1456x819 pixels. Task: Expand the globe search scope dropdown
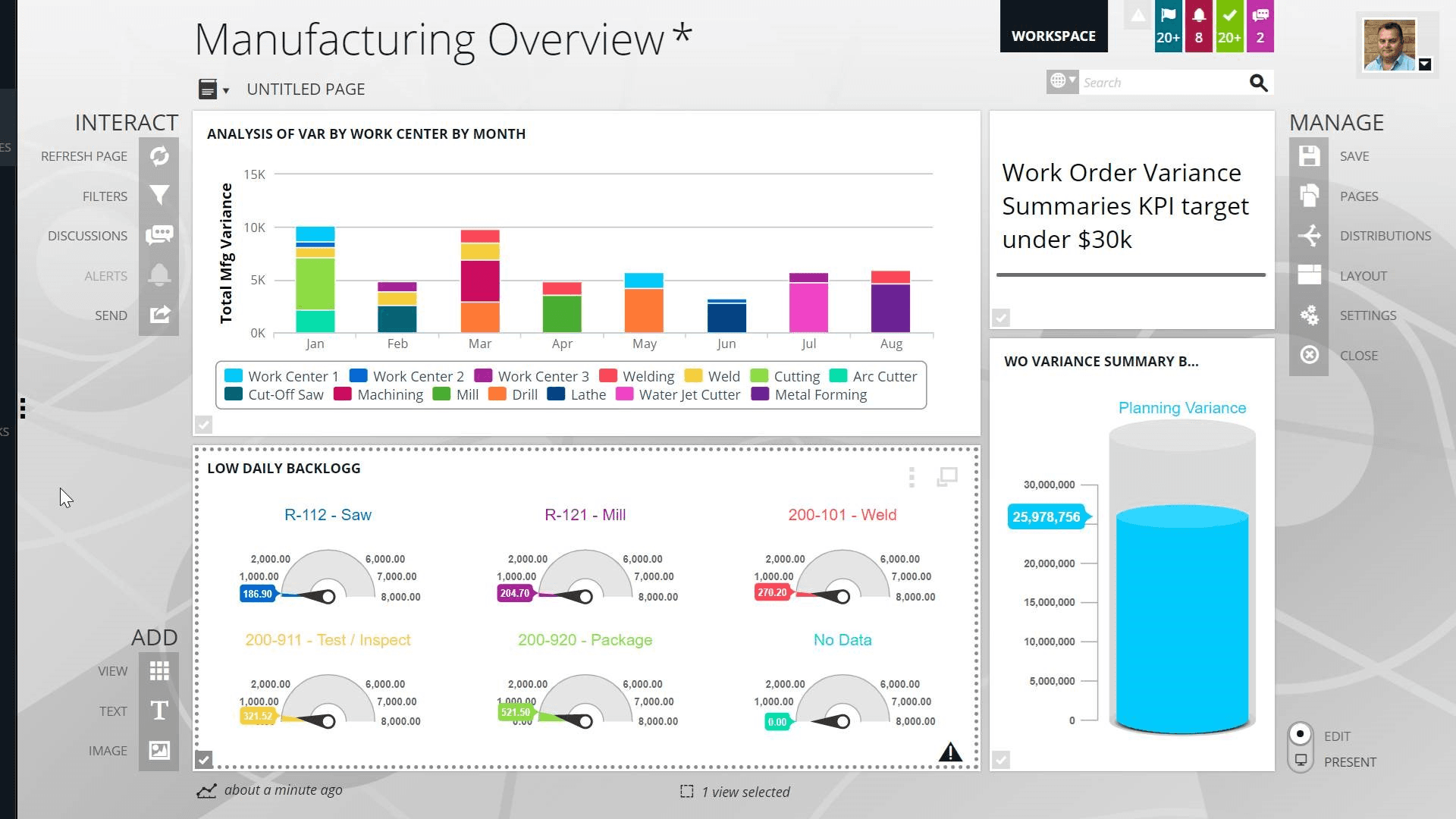pos(1062,81)
